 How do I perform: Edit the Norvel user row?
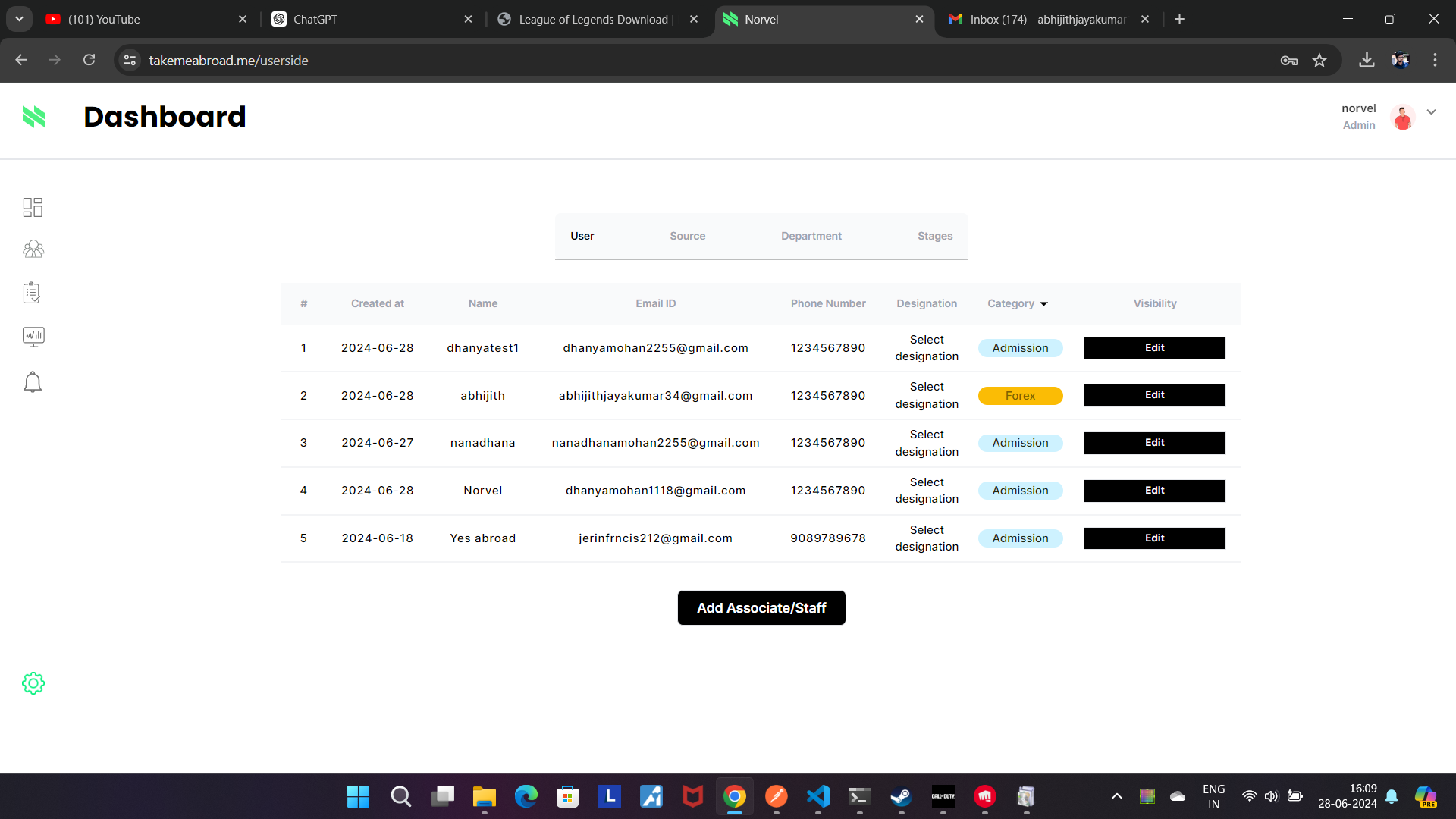click(x=1154, y=491)
